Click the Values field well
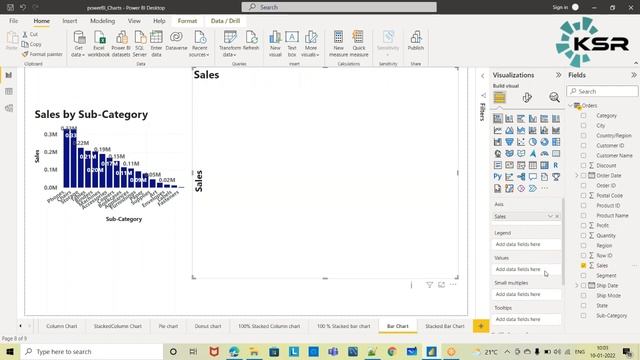Image resolution: width=640 pixels, height=360 pixels. click(x=527, y=269)
